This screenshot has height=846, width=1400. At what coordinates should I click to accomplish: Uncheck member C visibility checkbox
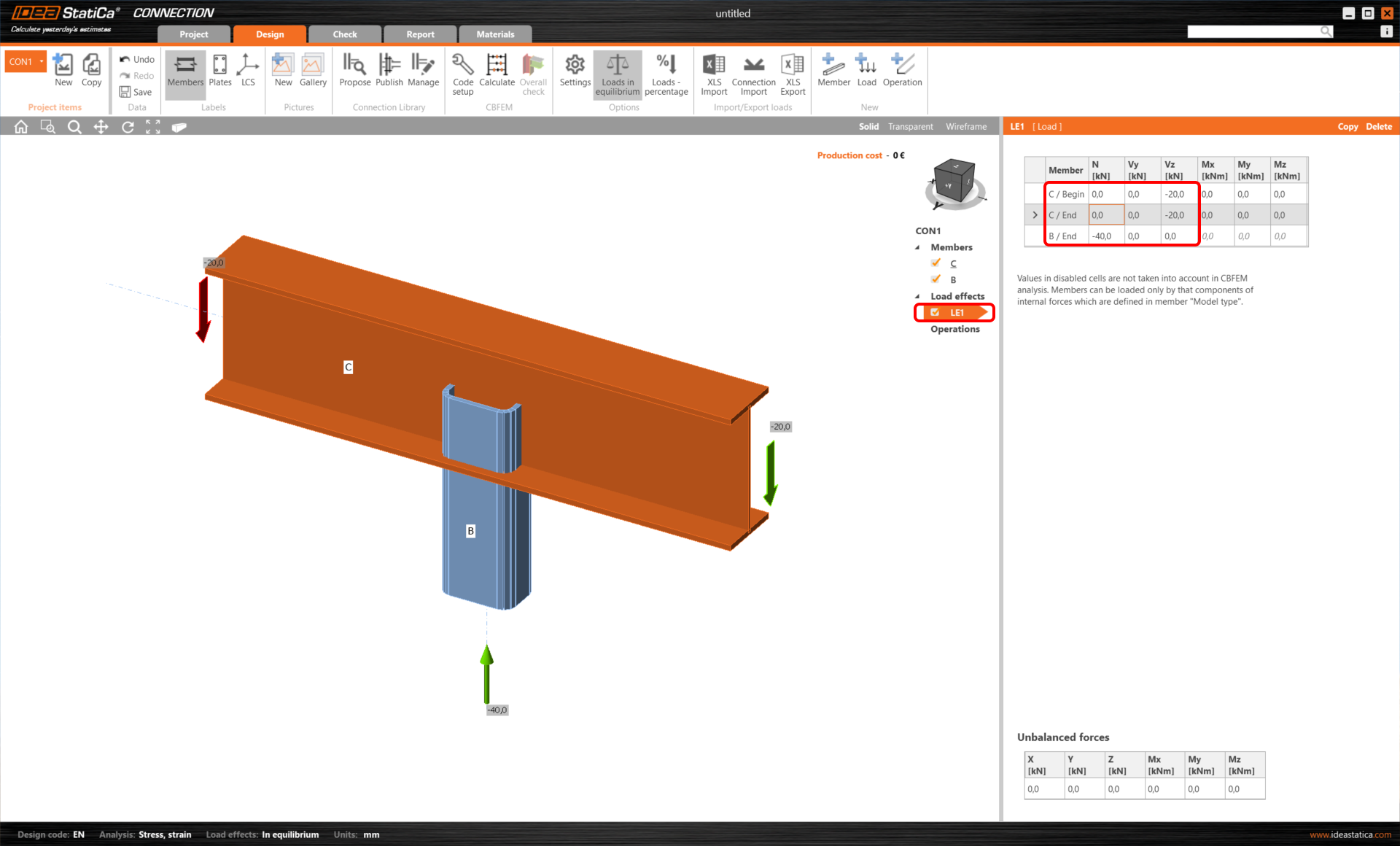click(x=936, y=263)
